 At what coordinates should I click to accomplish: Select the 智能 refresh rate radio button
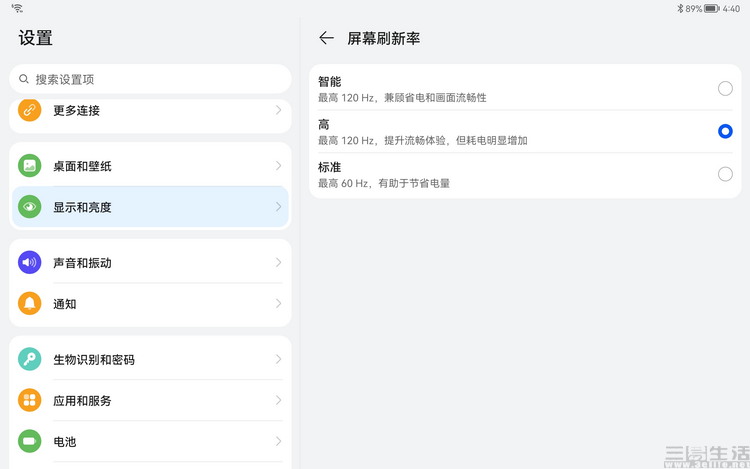pyautogui.click(x=725, y=88)
